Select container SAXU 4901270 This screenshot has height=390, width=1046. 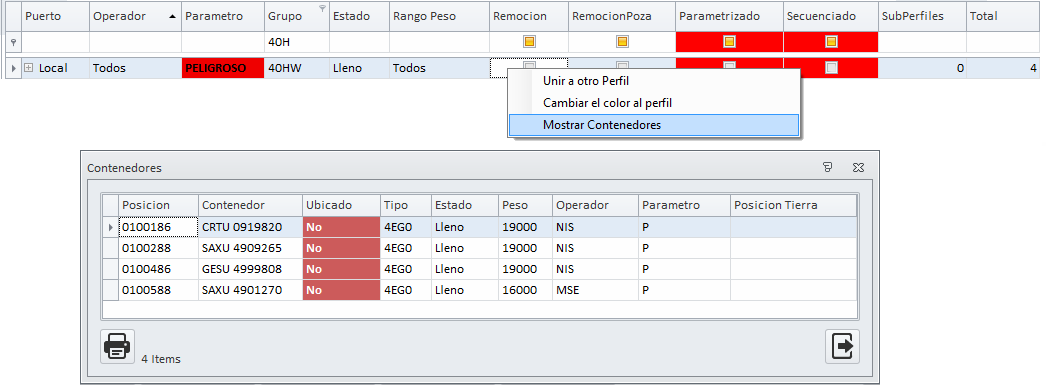coord(250,290)
